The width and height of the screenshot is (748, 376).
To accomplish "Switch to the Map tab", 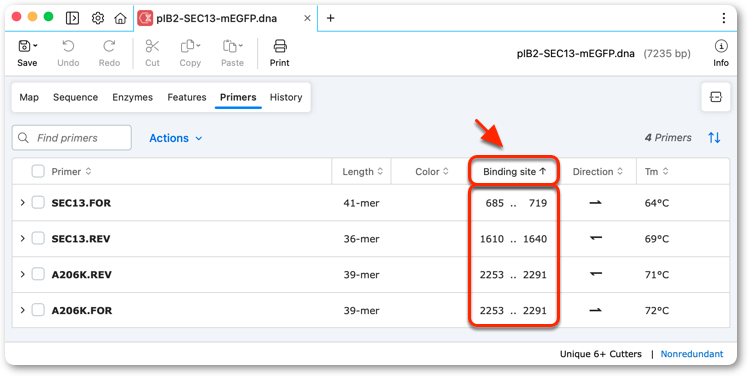I will (x=29, y=97).
